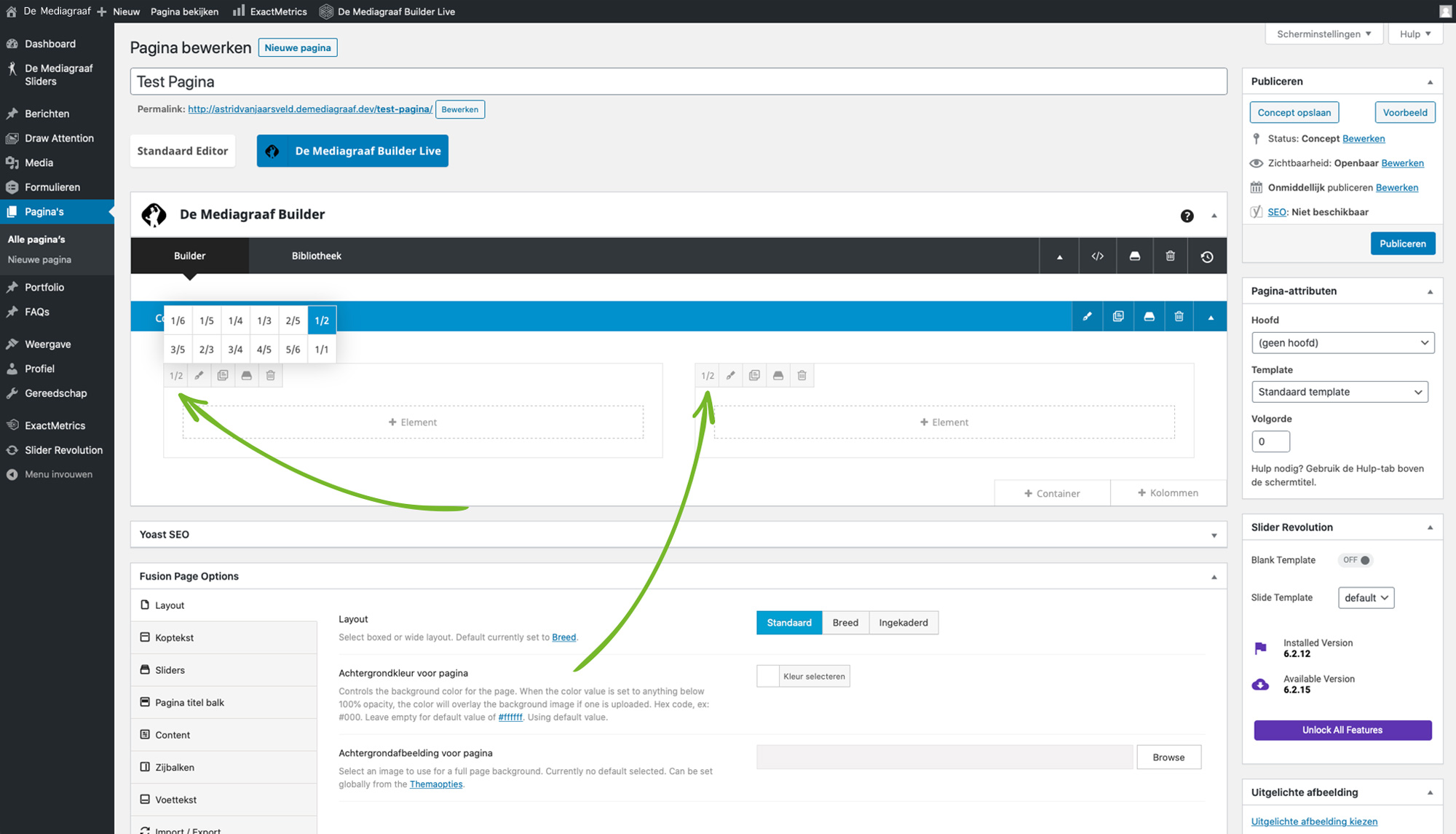Viewport: 1456px width, 834px height.
Task: Click the Concept opslaan button
Action: (x=1294, y=113)
